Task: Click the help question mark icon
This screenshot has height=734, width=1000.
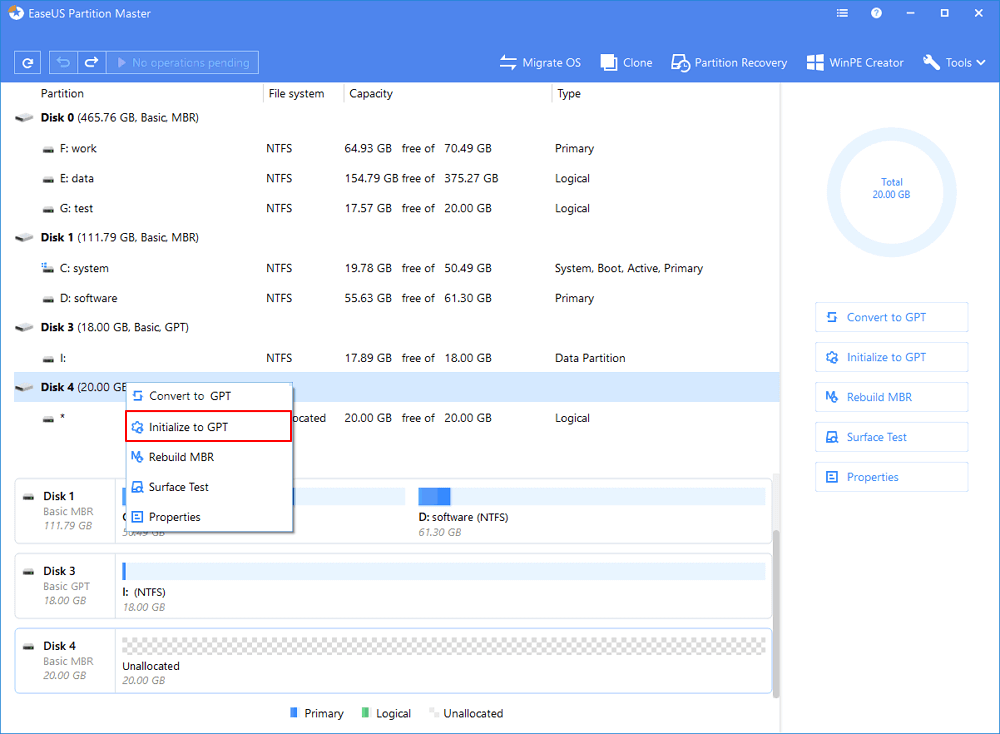Action: (x=876, y=14)
